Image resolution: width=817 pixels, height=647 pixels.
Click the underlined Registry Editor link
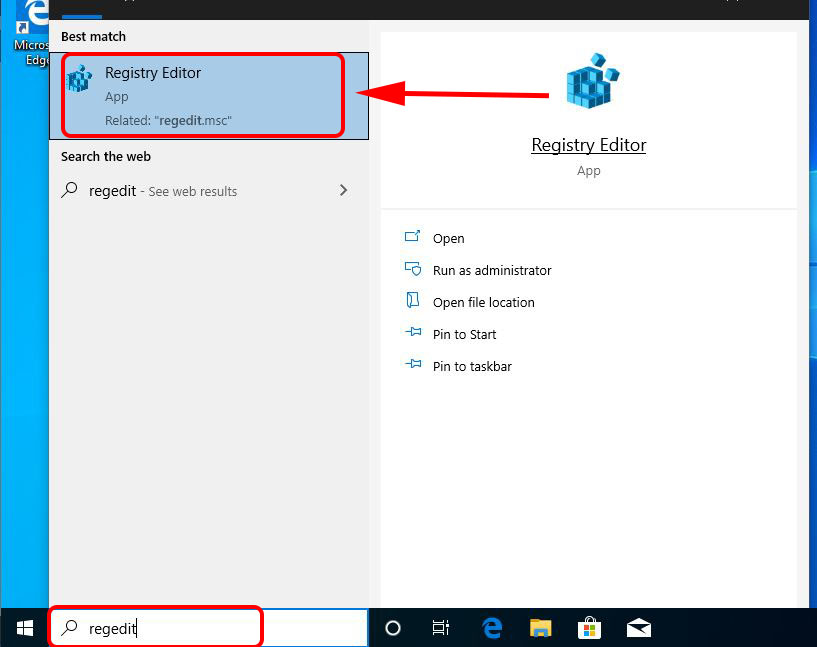pos(589,145)
